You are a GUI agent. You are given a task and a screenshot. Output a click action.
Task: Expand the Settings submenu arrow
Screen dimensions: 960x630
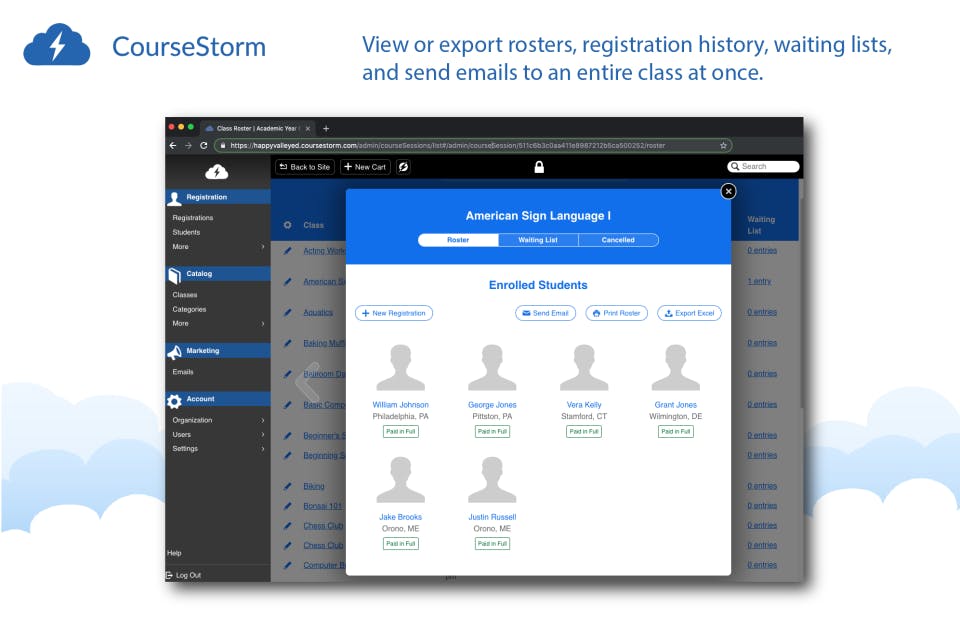pos(263,448)
